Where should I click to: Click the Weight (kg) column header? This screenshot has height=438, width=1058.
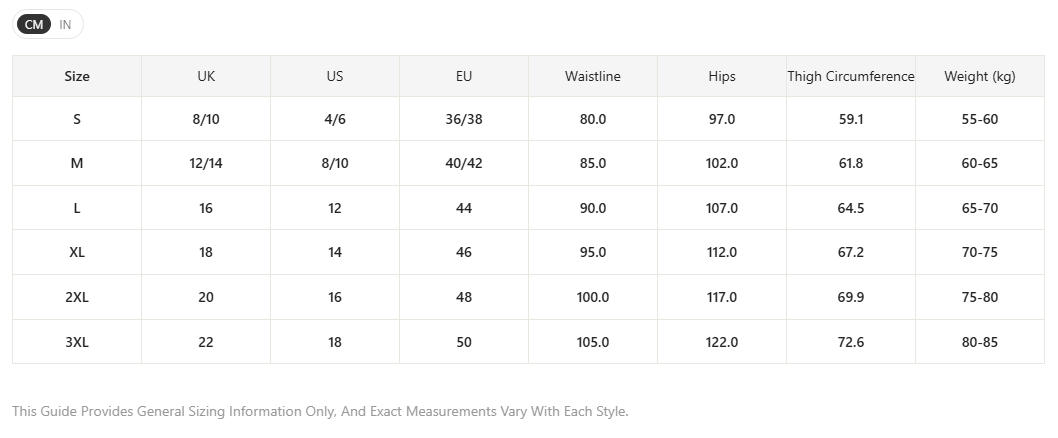(980, 76)
